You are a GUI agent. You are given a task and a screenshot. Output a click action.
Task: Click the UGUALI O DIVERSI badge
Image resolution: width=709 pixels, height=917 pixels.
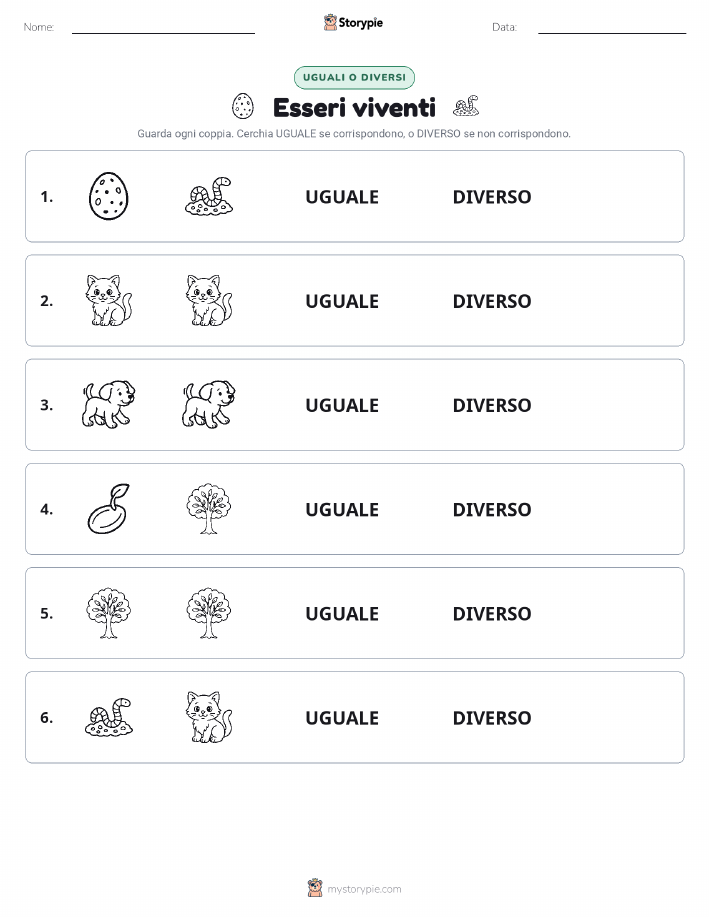354,77
